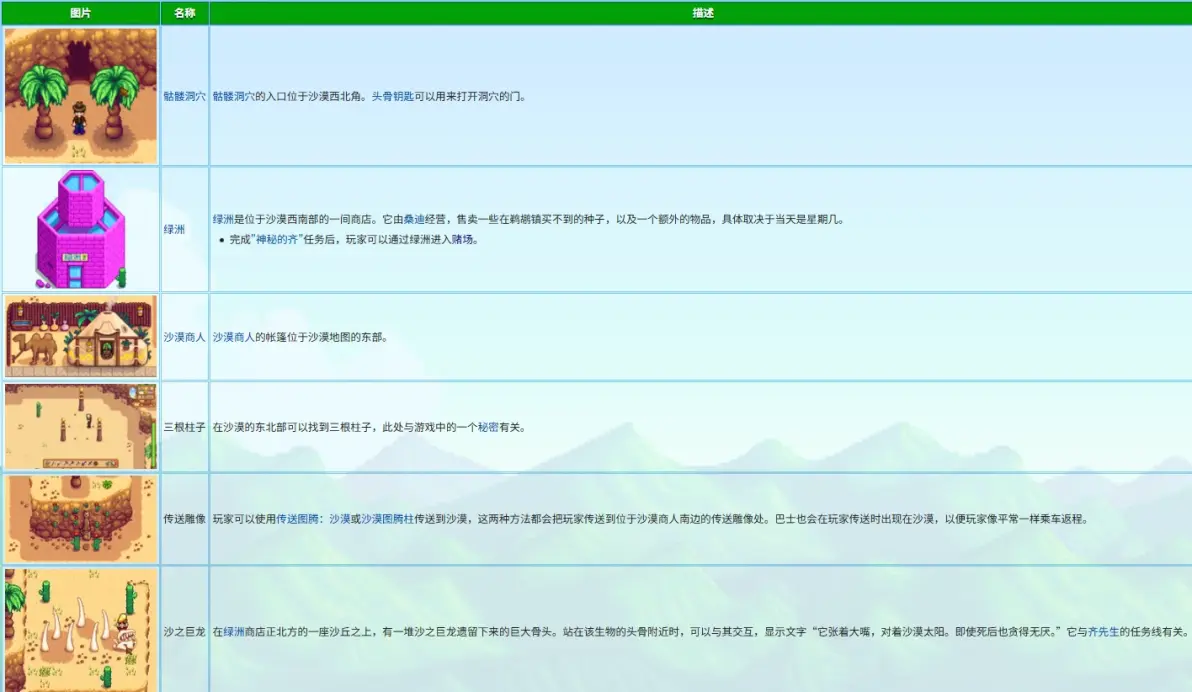
Task: Open the Desert Trader tent and camel image
Action: tap(81, 337)
